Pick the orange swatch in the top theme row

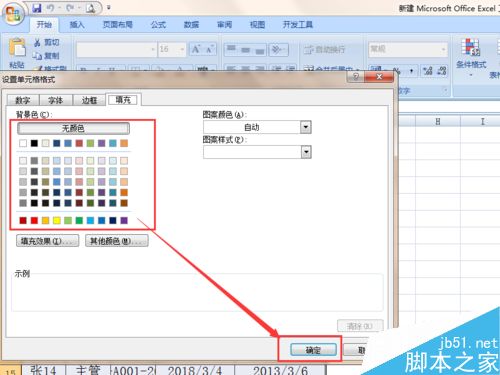124,143
